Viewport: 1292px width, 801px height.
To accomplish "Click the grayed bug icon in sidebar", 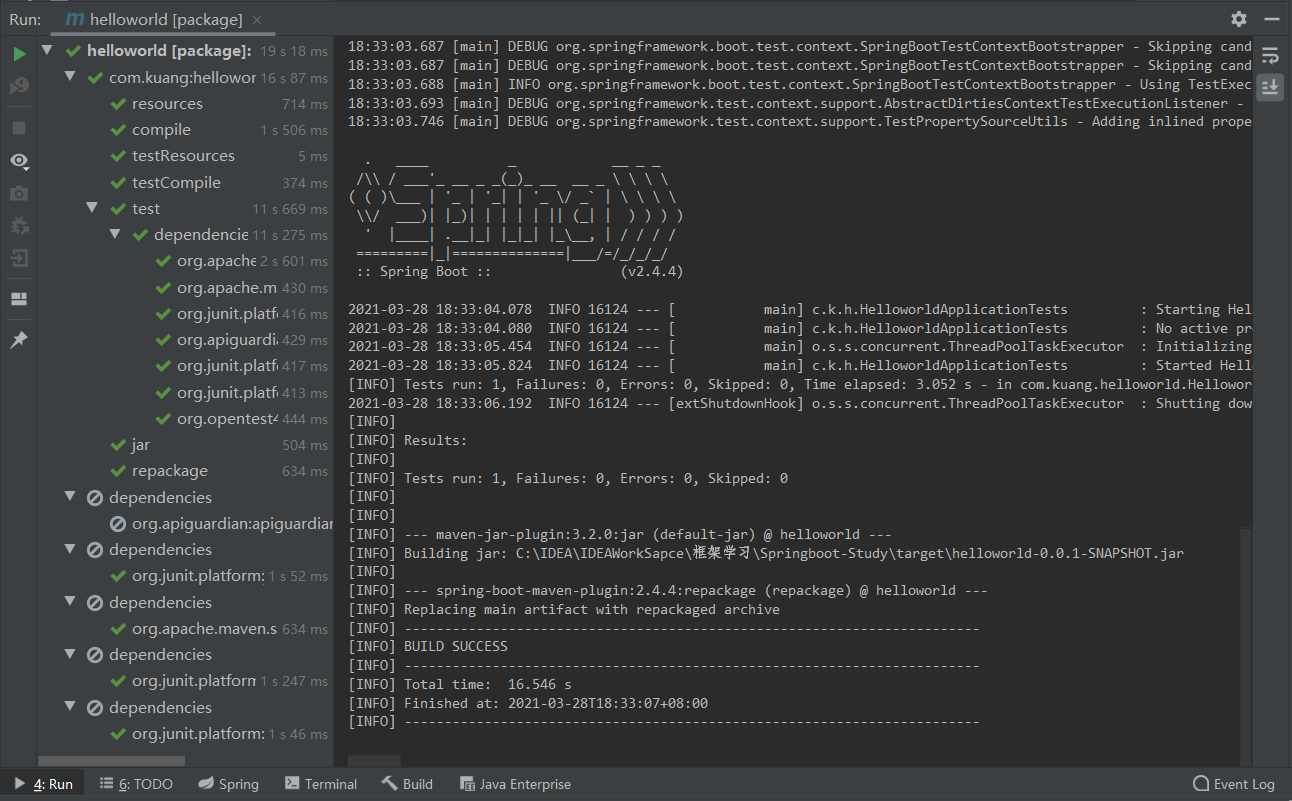I will (19, 227).
